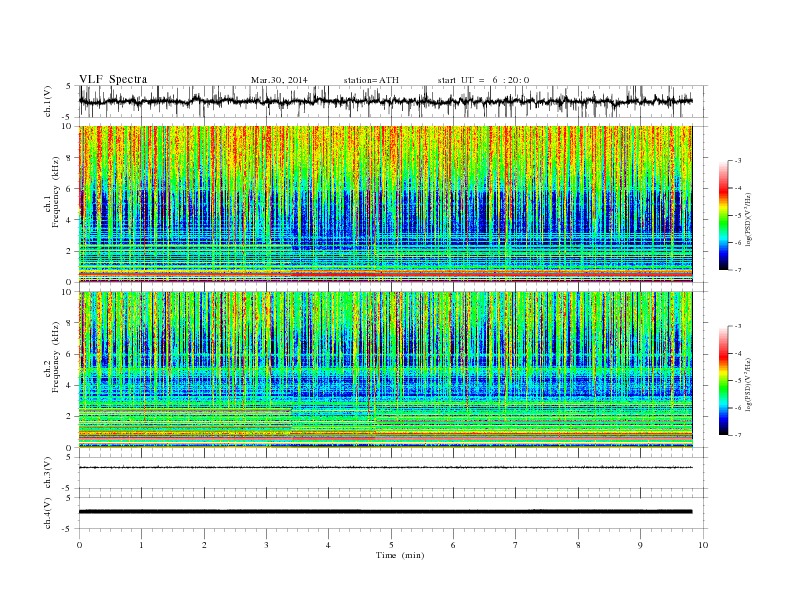Click the '6' kHz tick on ch.2 spectrogram axis

pos(69,354)
